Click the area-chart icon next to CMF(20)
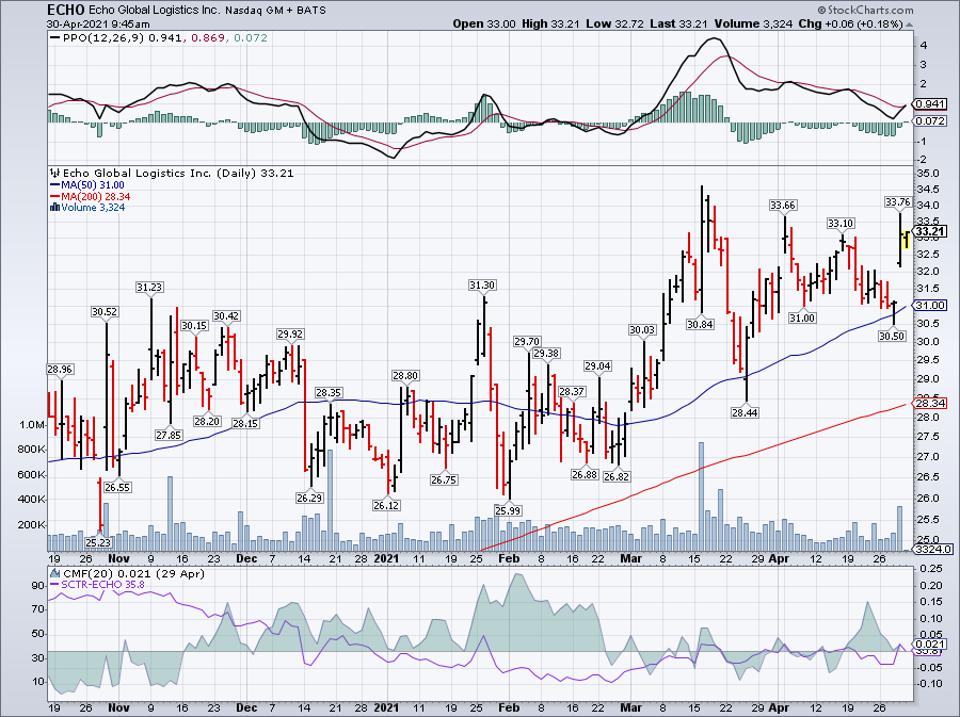The image size is (960, 717). tap(55, 574)
